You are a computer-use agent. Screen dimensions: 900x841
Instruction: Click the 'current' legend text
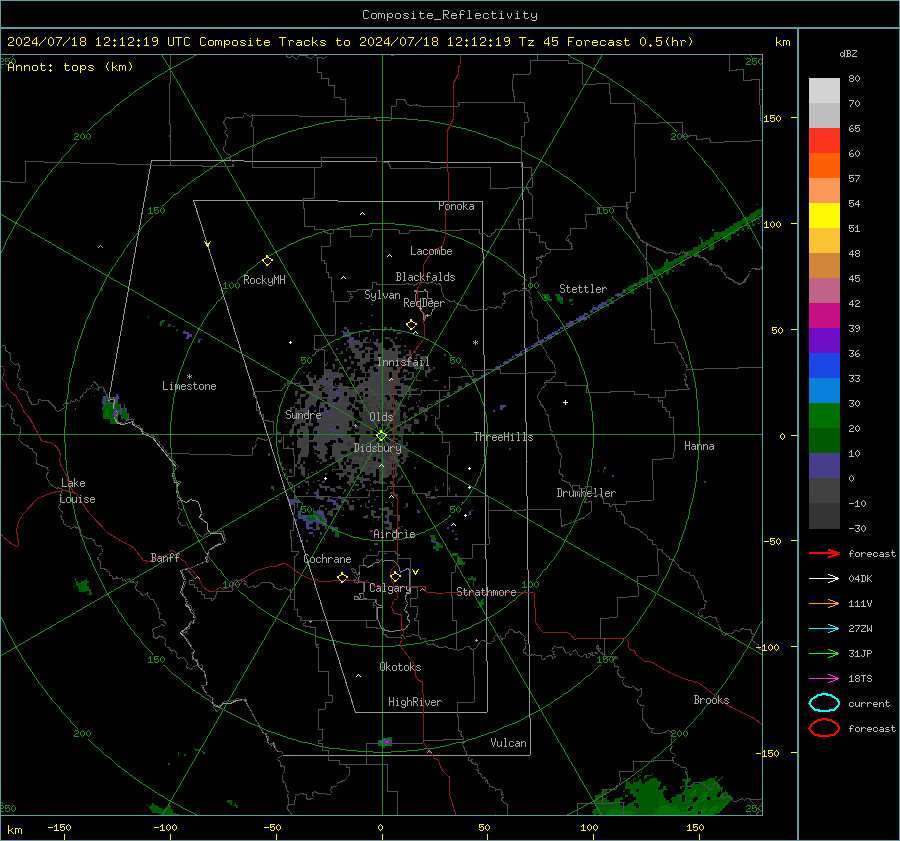(x=869, y=704)
